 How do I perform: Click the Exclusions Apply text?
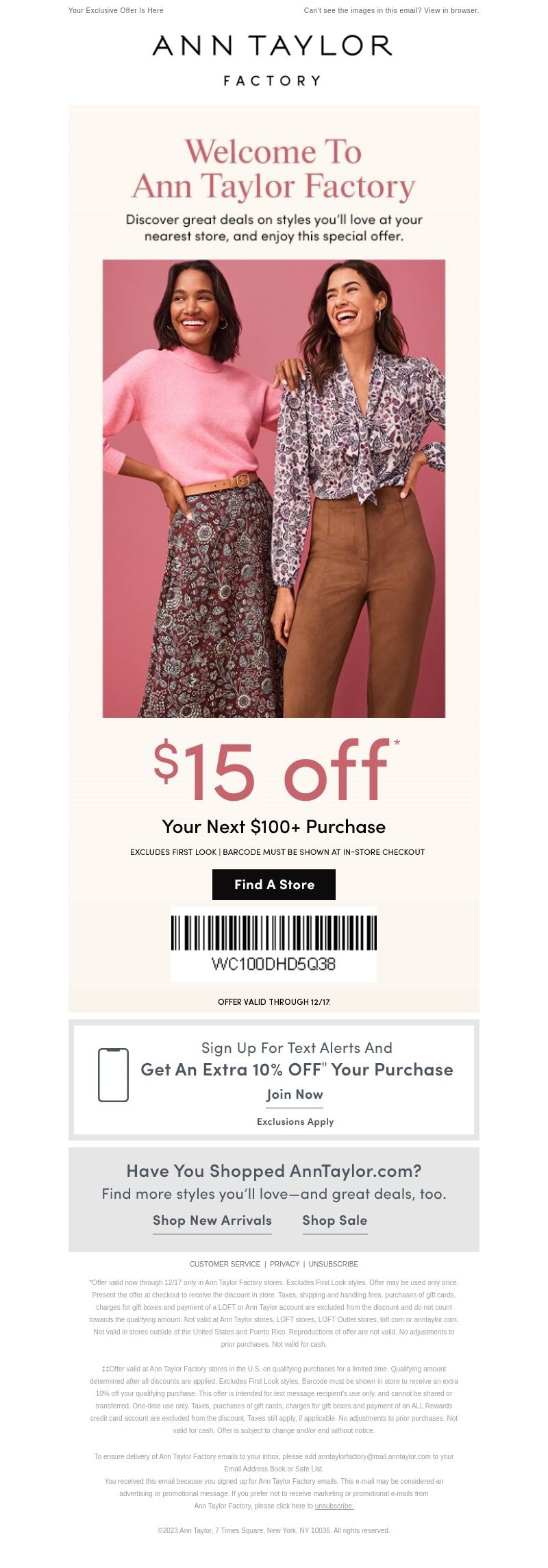(295, 1121)
